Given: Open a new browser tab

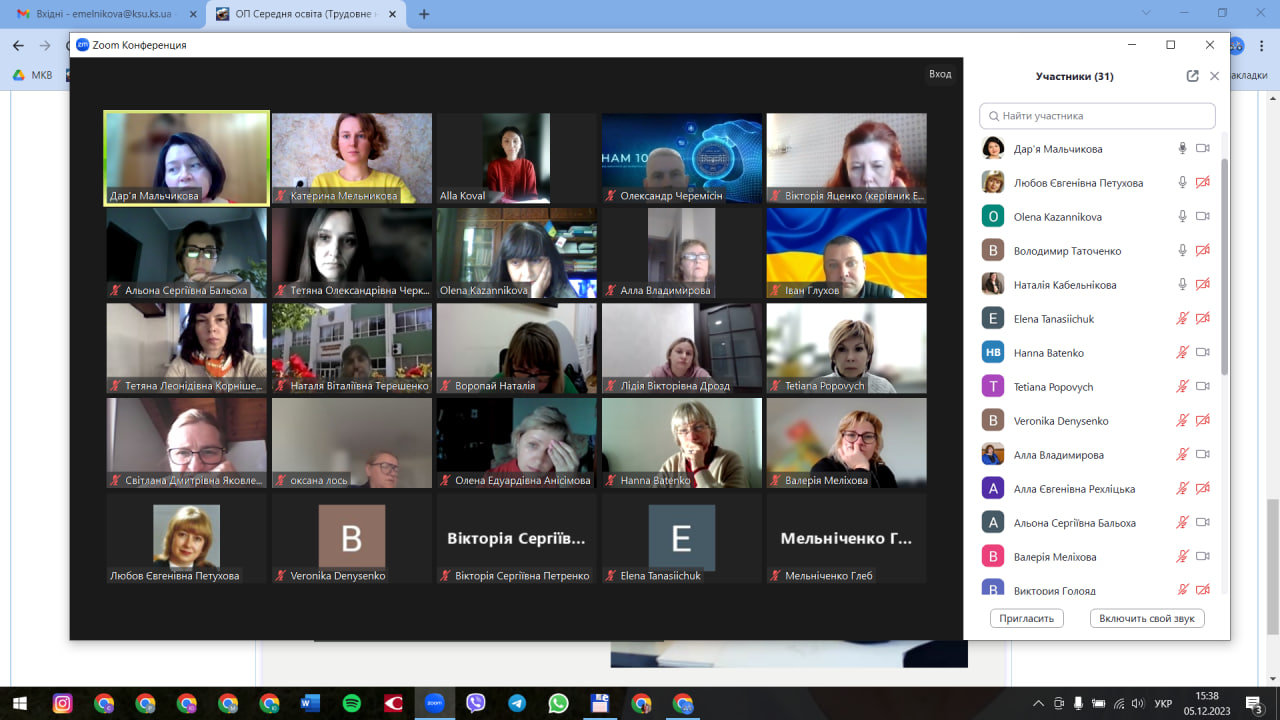Looking at the screenshot, I should (x=424, y=14).
